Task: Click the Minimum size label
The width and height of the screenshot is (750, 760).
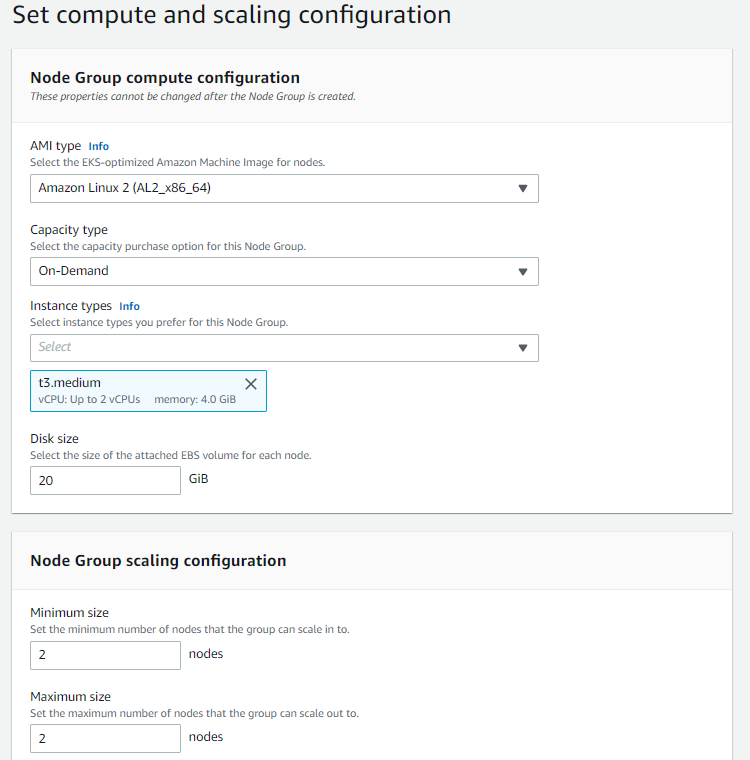Action: (69, 612)
